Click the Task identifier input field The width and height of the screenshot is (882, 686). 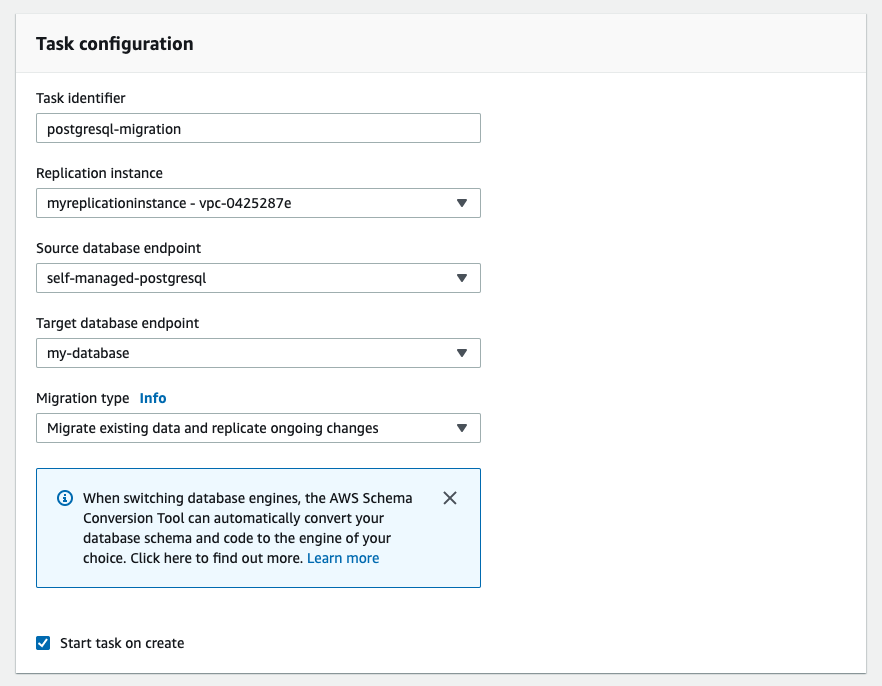click(x=258, y=128)
